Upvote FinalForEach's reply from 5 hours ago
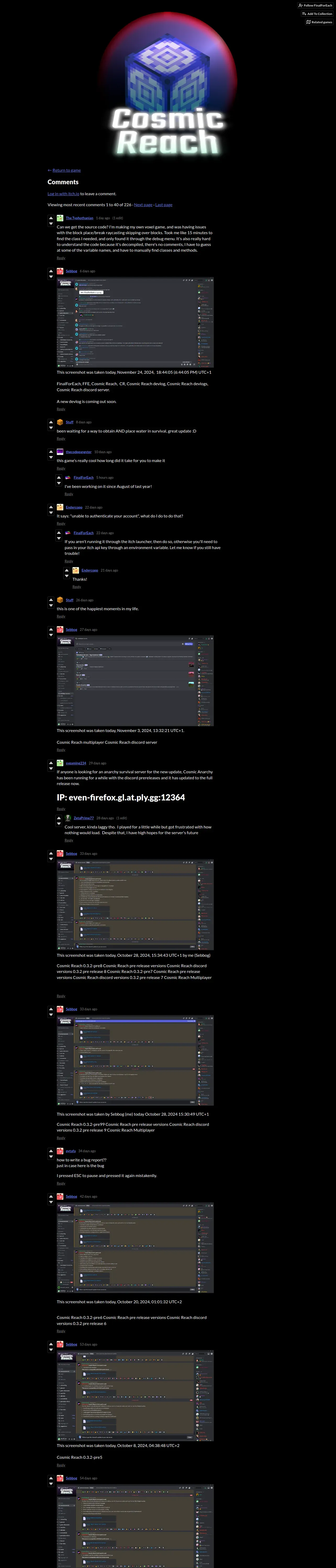 point(59,477)
